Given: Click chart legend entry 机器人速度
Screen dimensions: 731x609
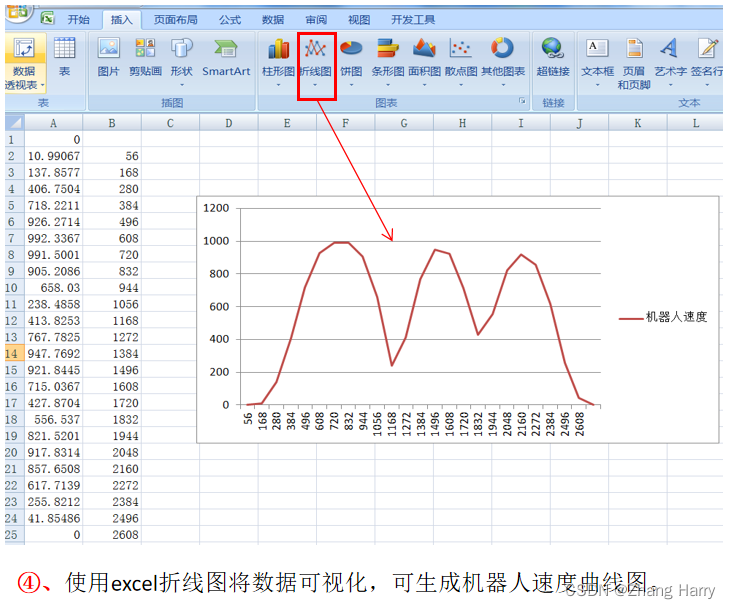Looking at the screenshot, I should click(663, 317).
